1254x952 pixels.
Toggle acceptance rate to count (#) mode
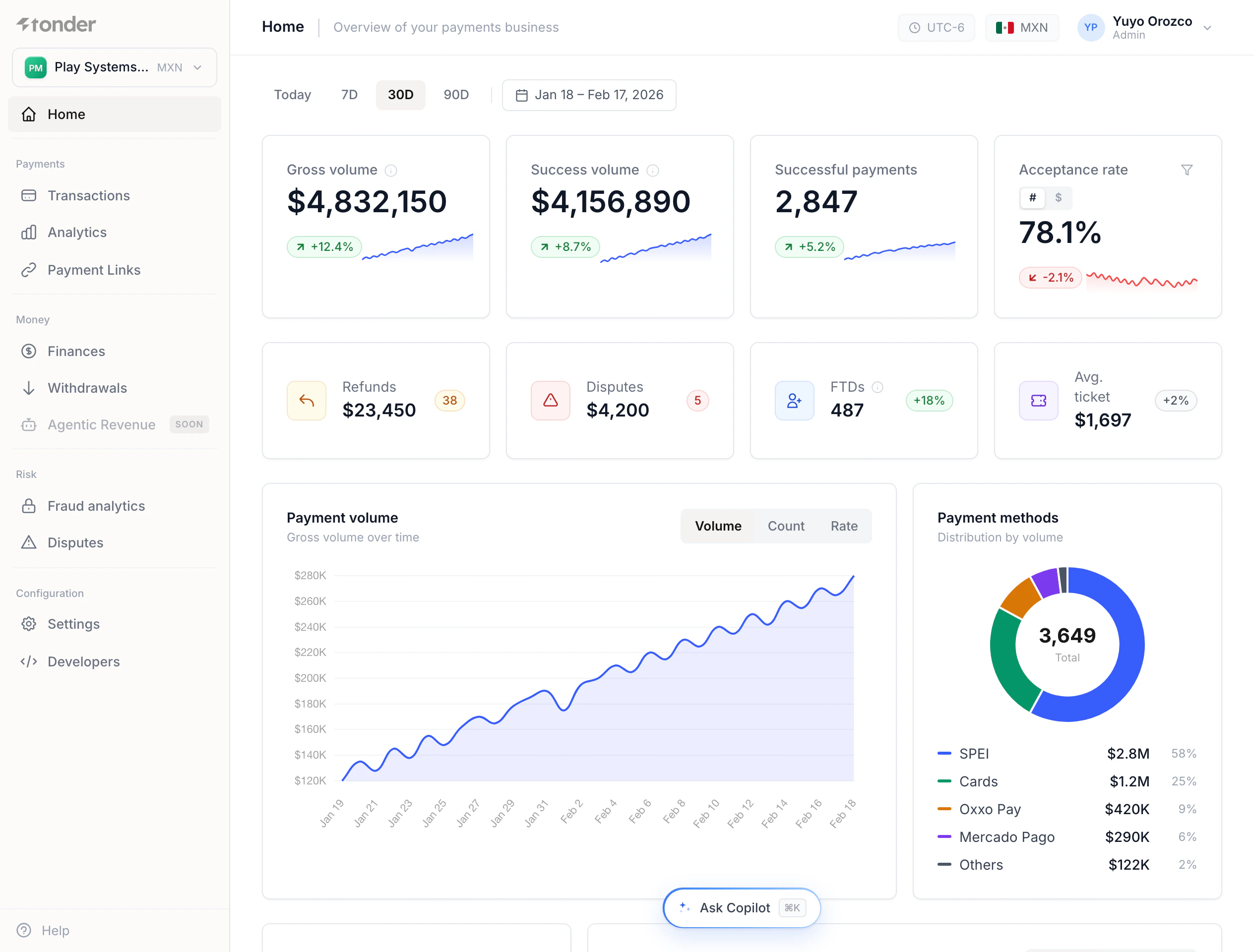click(1033, 198)
